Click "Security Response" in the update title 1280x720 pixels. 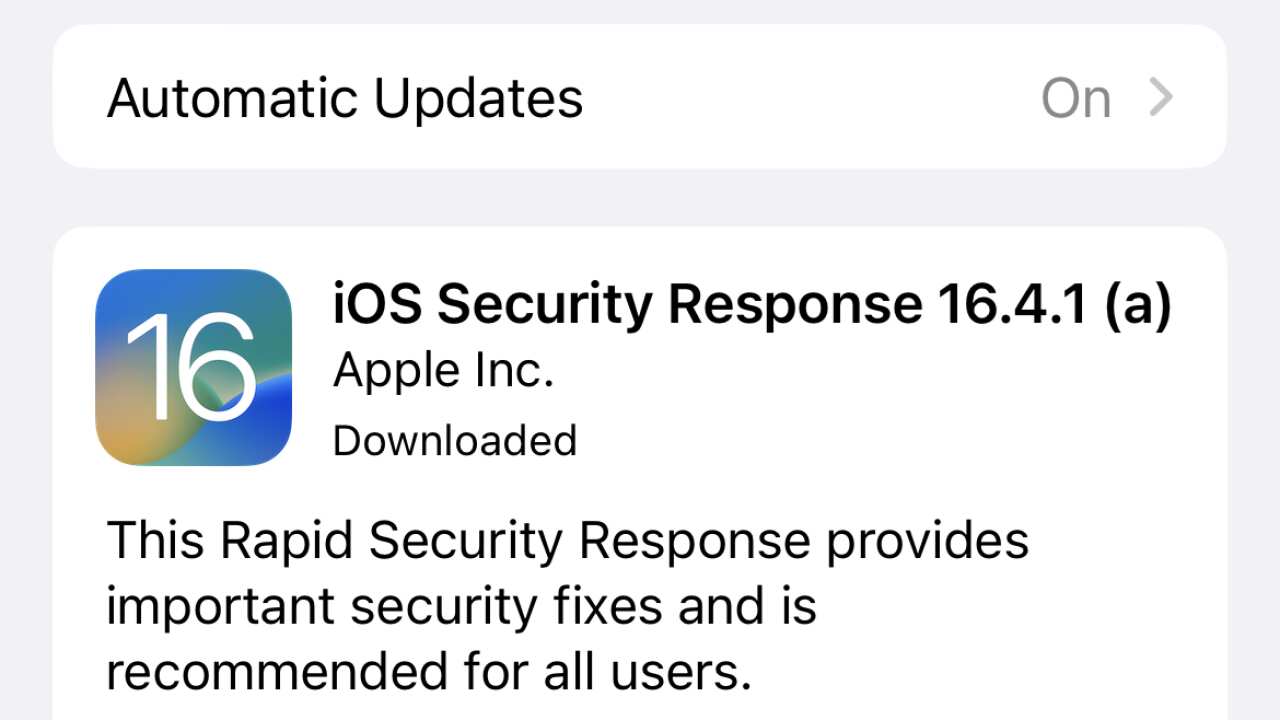click(x=680, y=303)
